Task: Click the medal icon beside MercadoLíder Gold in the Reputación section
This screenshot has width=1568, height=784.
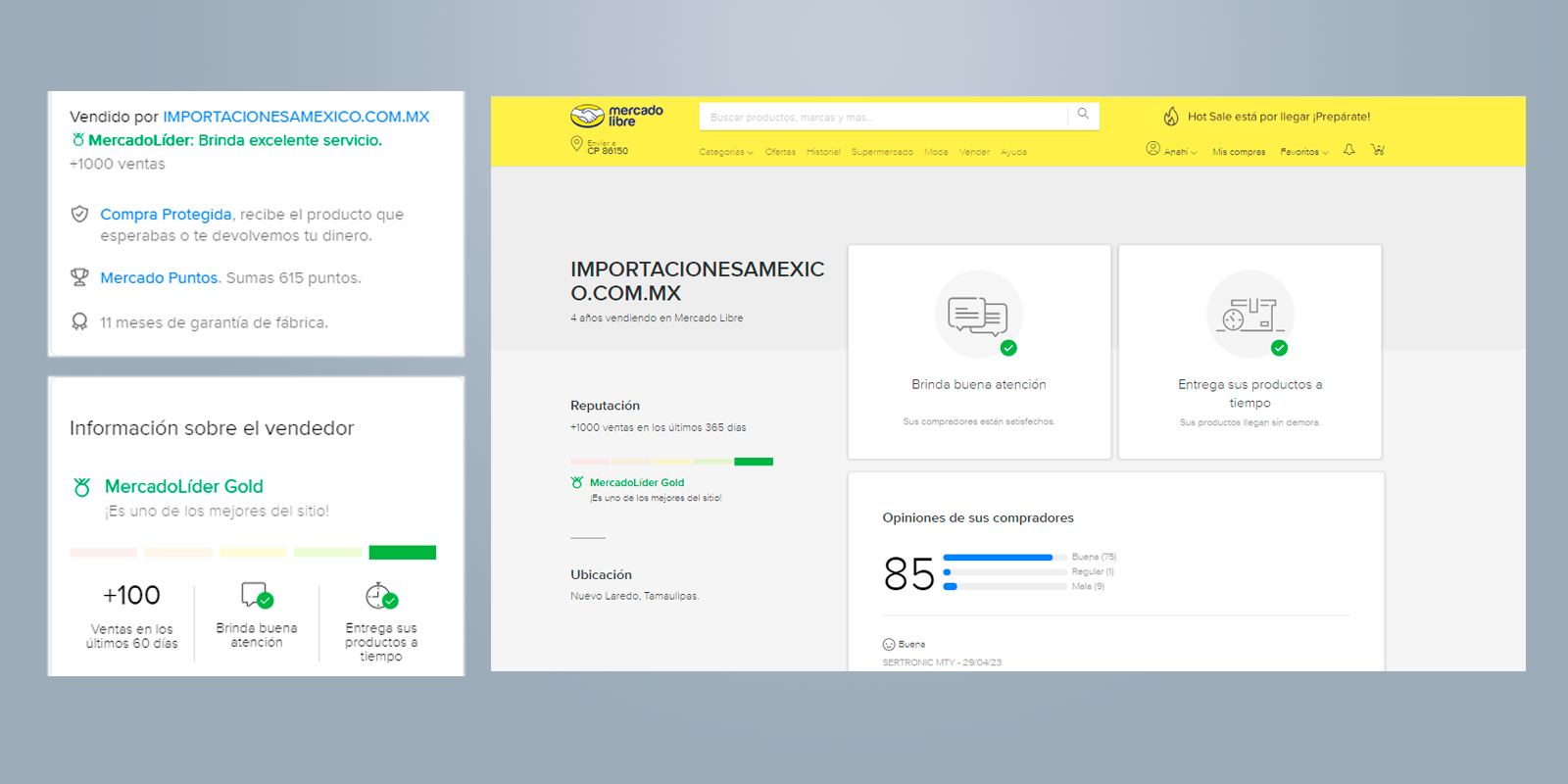Action: 577,482
